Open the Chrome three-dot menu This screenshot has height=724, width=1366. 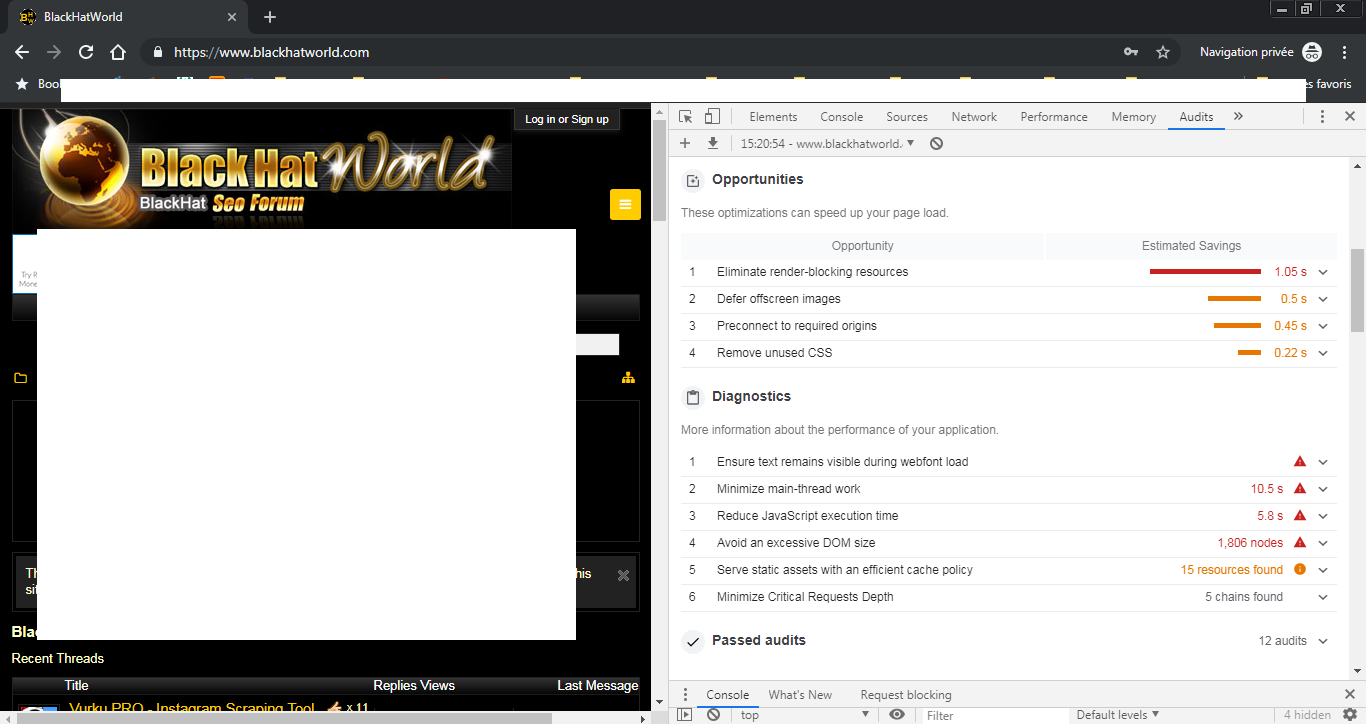(x=1344, y=52)
